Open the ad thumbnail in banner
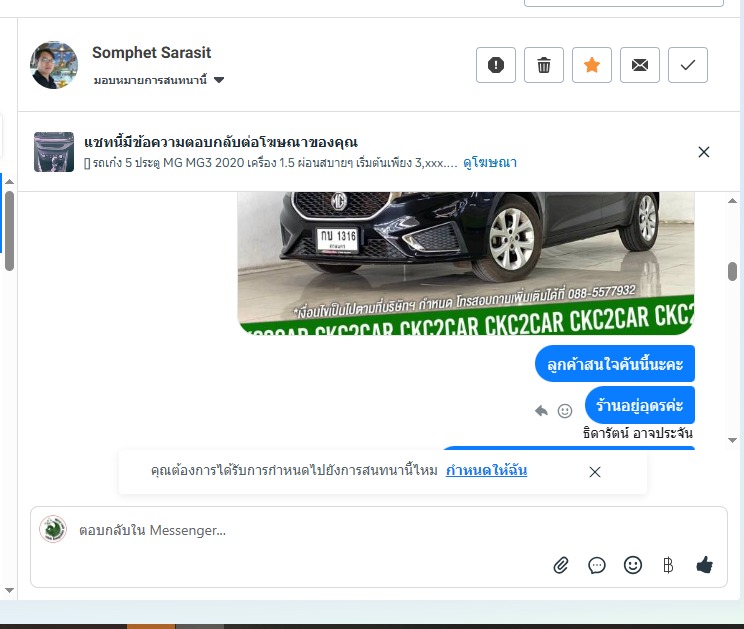Viewport: 744px width, 629px height. [54, 152]
